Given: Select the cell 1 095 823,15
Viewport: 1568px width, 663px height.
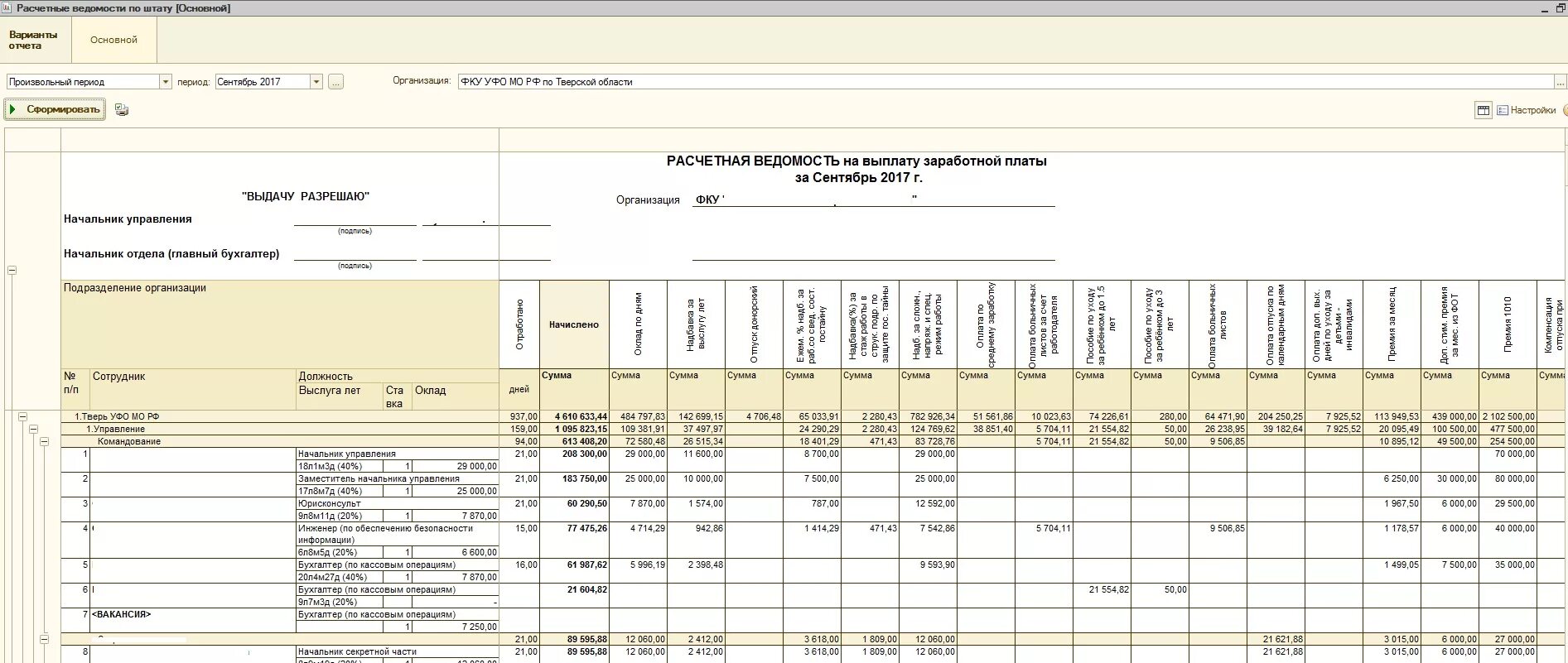Looking at the screenshot, I should [x=574, y=429].
